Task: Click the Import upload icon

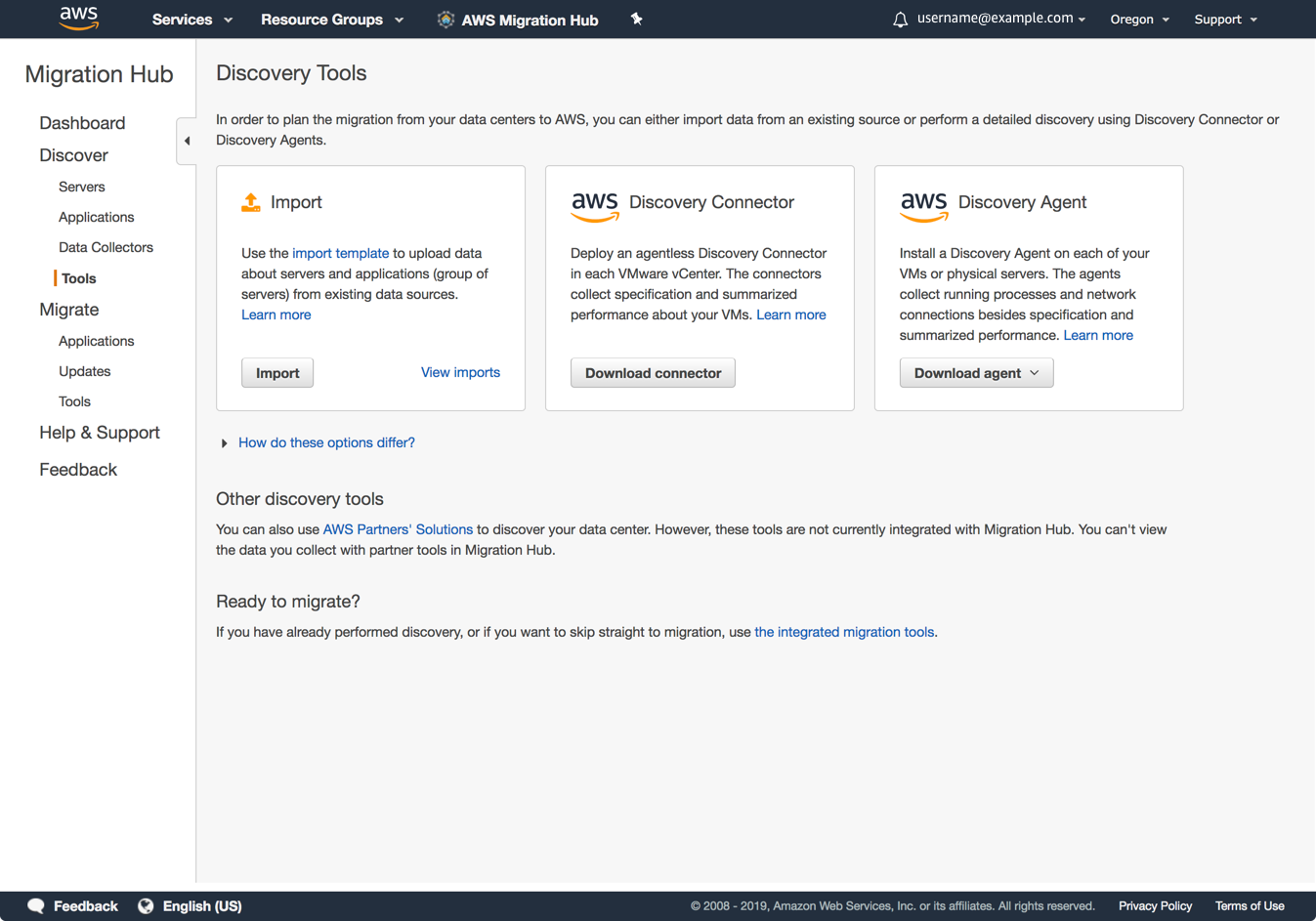Action: point(251,202)
